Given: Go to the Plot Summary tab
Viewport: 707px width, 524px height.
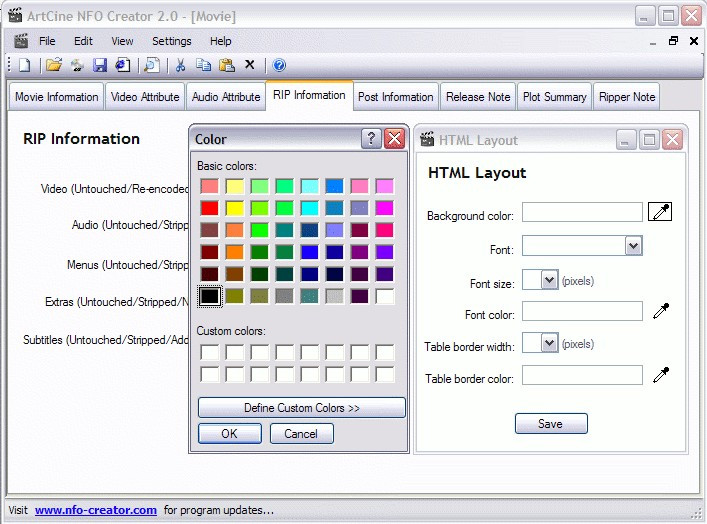Looking at the screenshot, I should (555, 97).
